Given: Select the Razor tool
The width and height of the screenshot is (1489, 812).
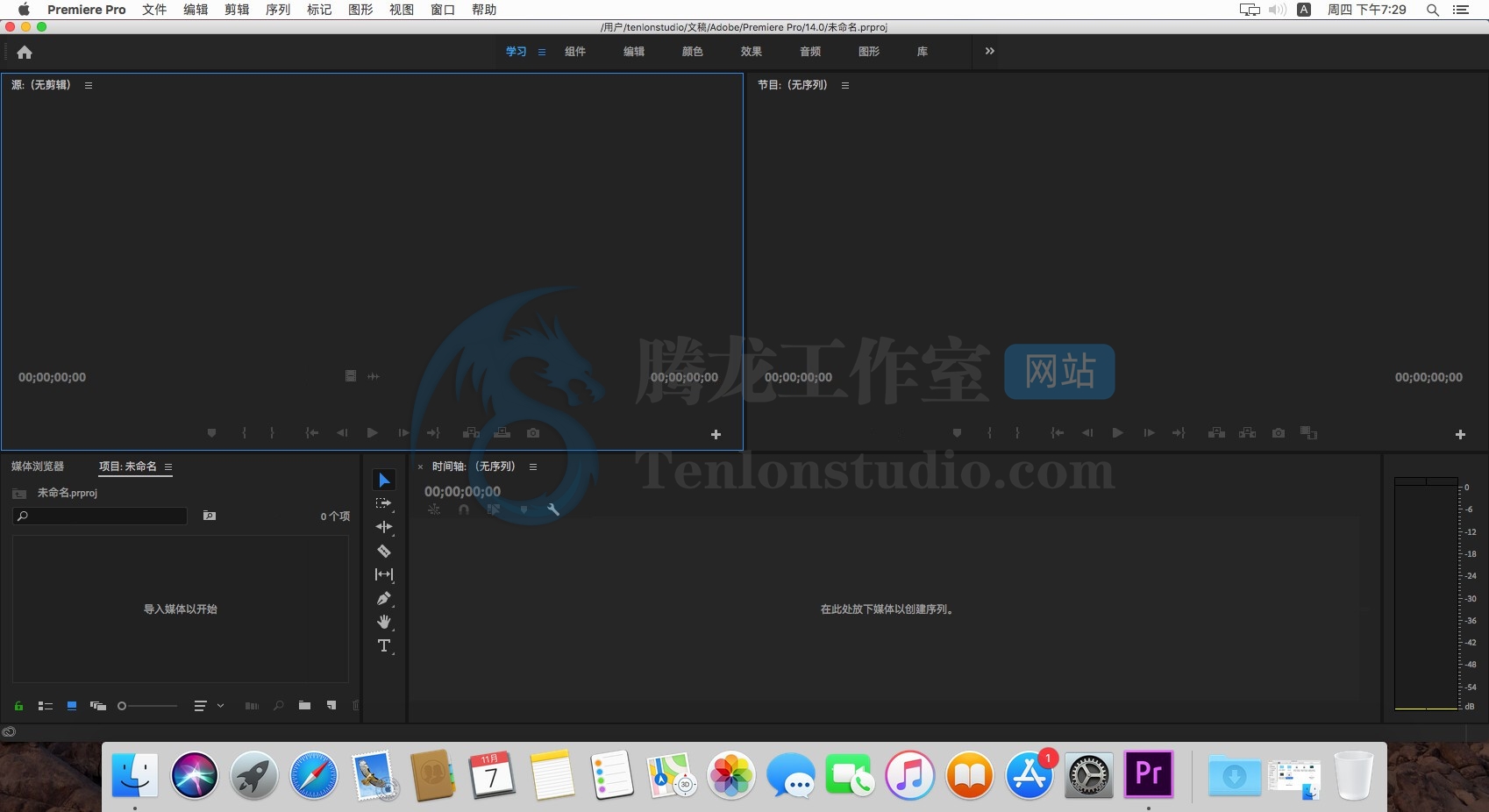Looking at the screenshot, I should tap(384, 551).
